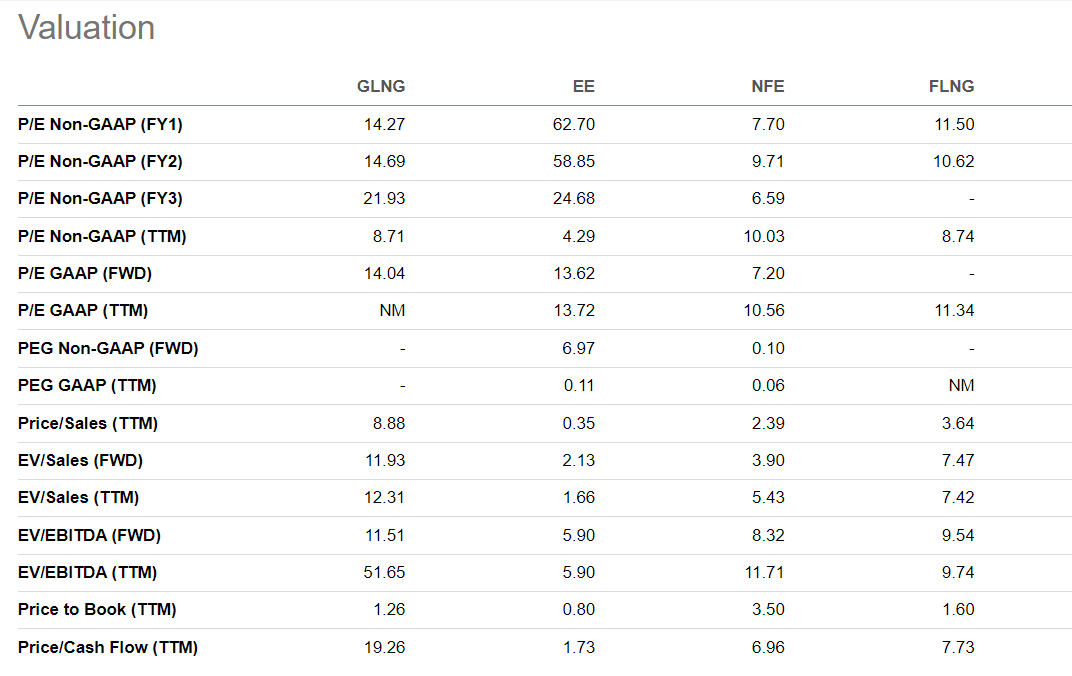
Task: Select the EV/EBITDA (TTM) row label
Action: [x=88, y=572]
